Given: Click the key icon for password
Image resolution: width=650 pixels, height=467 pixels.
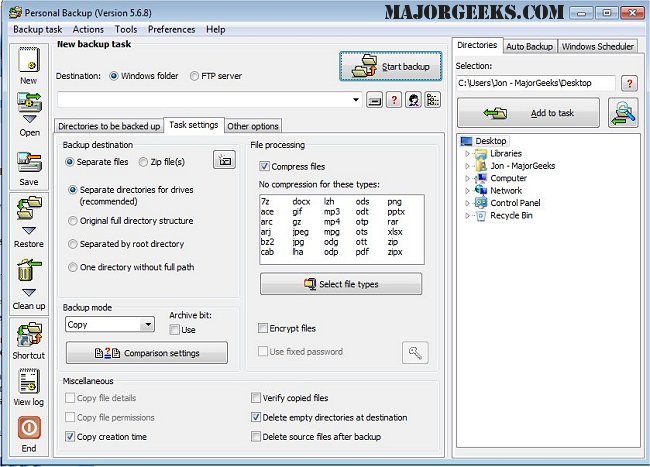Looking at the screenshot, I should [x=415, y=353].
